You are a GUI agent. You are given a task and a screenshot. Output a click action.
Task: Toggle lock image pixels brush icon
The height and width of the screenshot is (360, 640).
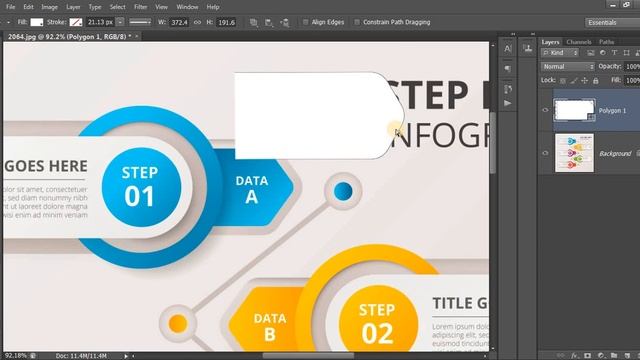[574, 81]
